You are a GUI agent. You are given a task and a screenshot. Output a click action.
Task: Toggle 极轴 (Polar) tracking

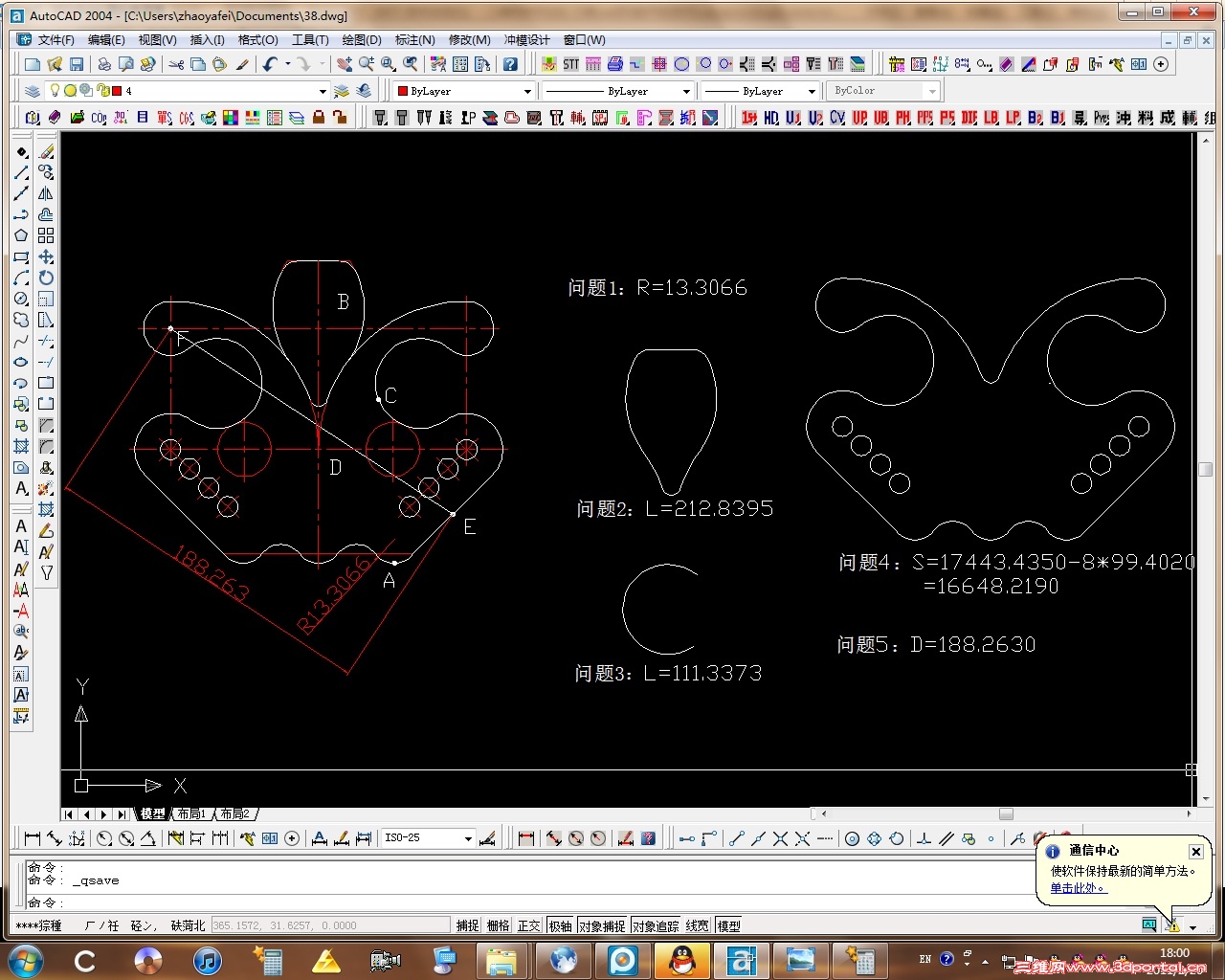coord(561,925)
